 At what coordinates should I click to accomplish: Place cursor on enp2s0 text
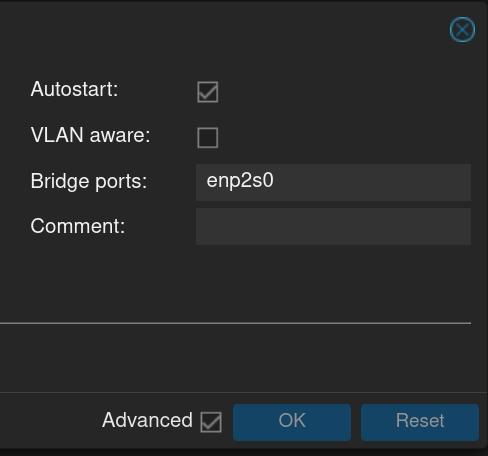click(240, 181)
